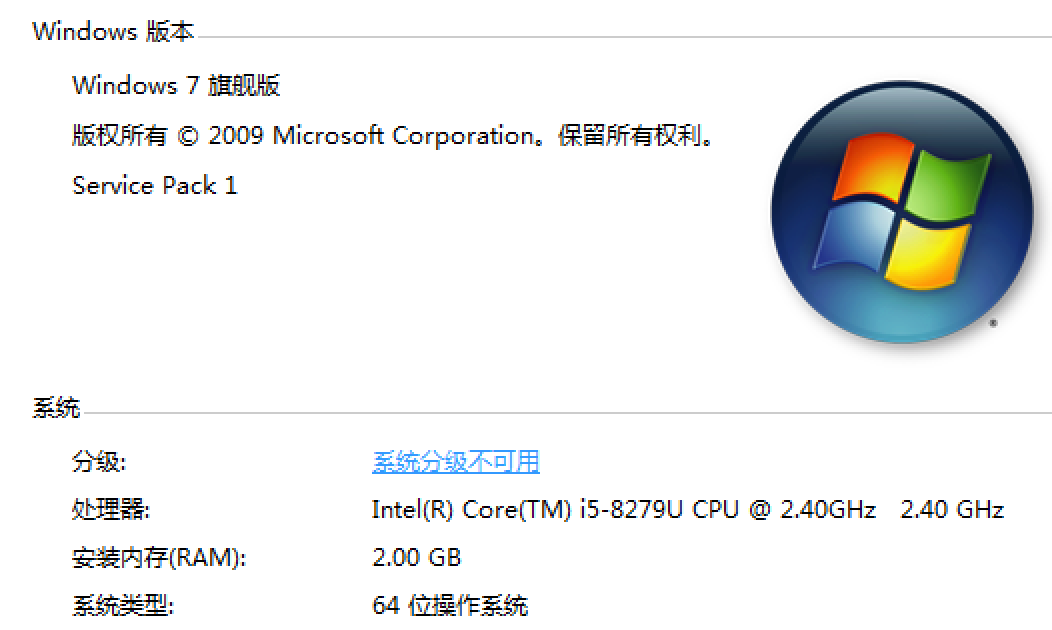The width and height of the screenshot is (1052, 630).
Task: Click the divider line beside Windows 版本
Action: pyautogui.click(x=620, y=37)
